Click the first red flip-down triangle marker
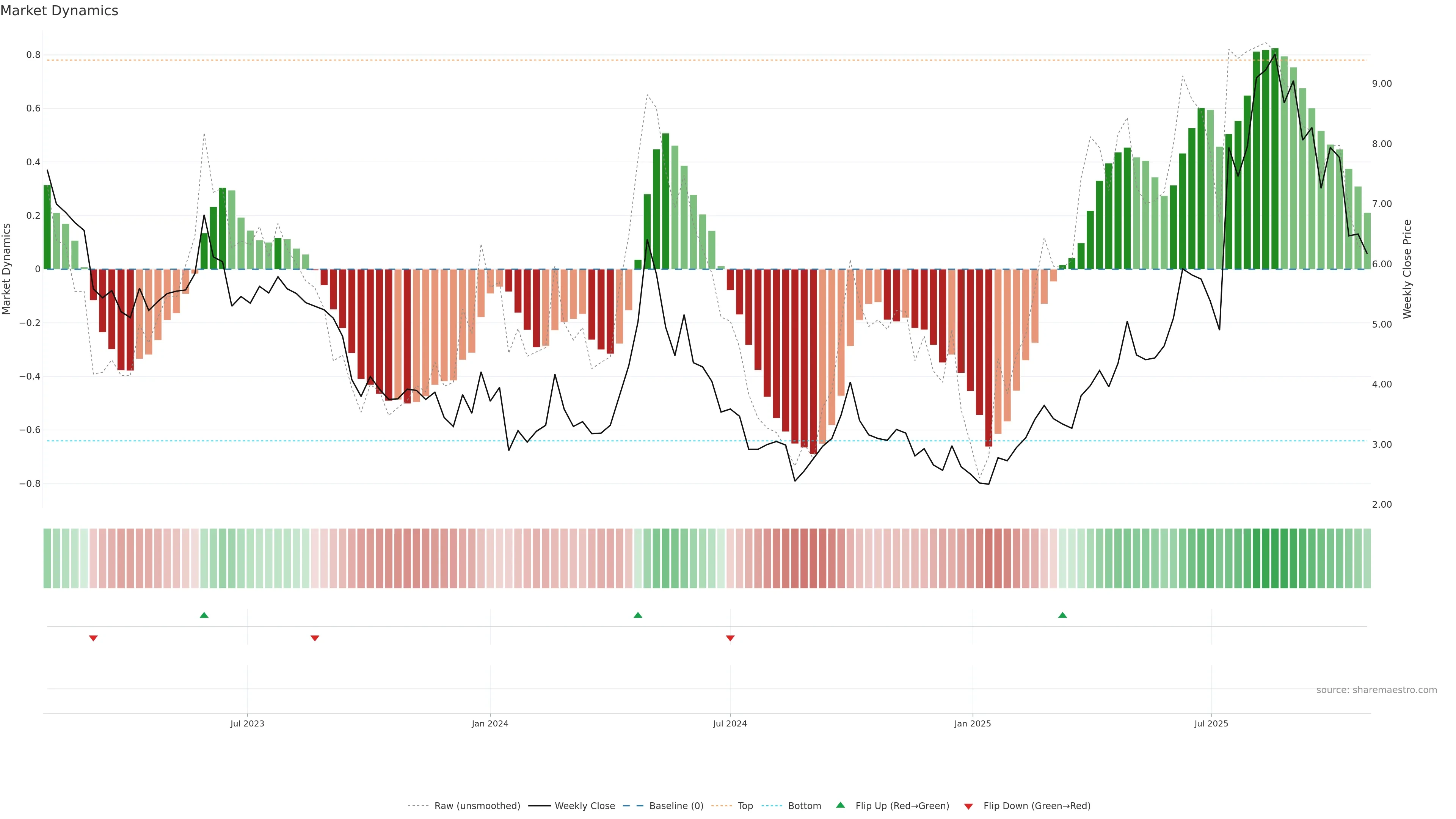Image resolution: width=1456 pixels, height=819 pixels. click(93, 638)
